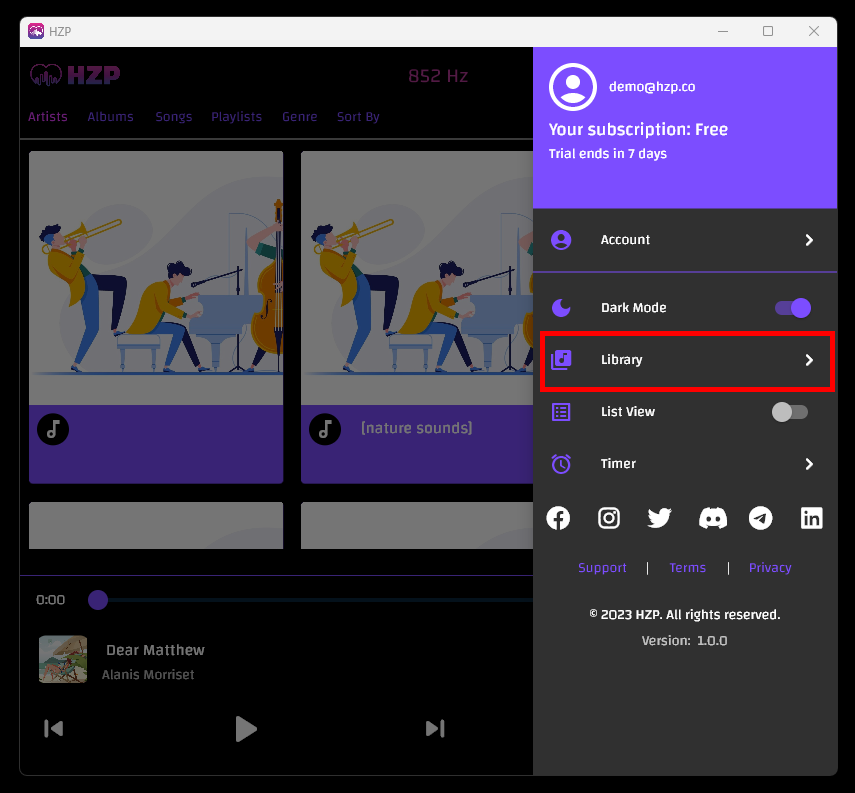Image resolution: width=855 pixels, height=793 pixels.
Task: Play the current song
Action: (245, 729)
